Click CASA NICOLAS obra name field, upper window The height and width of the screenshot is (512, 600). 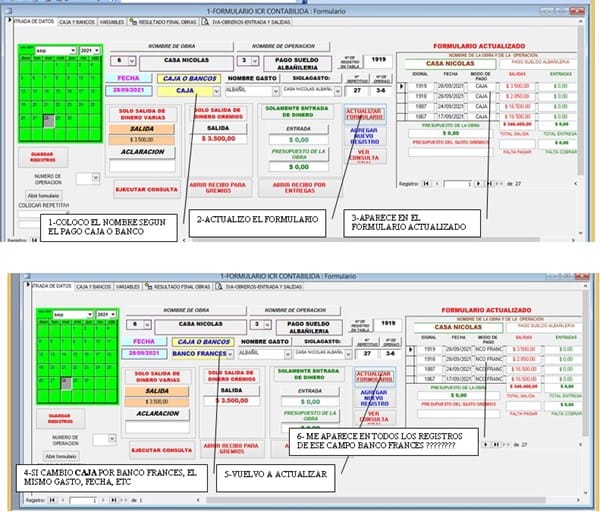pyautogui.click(x=186, y=63)
